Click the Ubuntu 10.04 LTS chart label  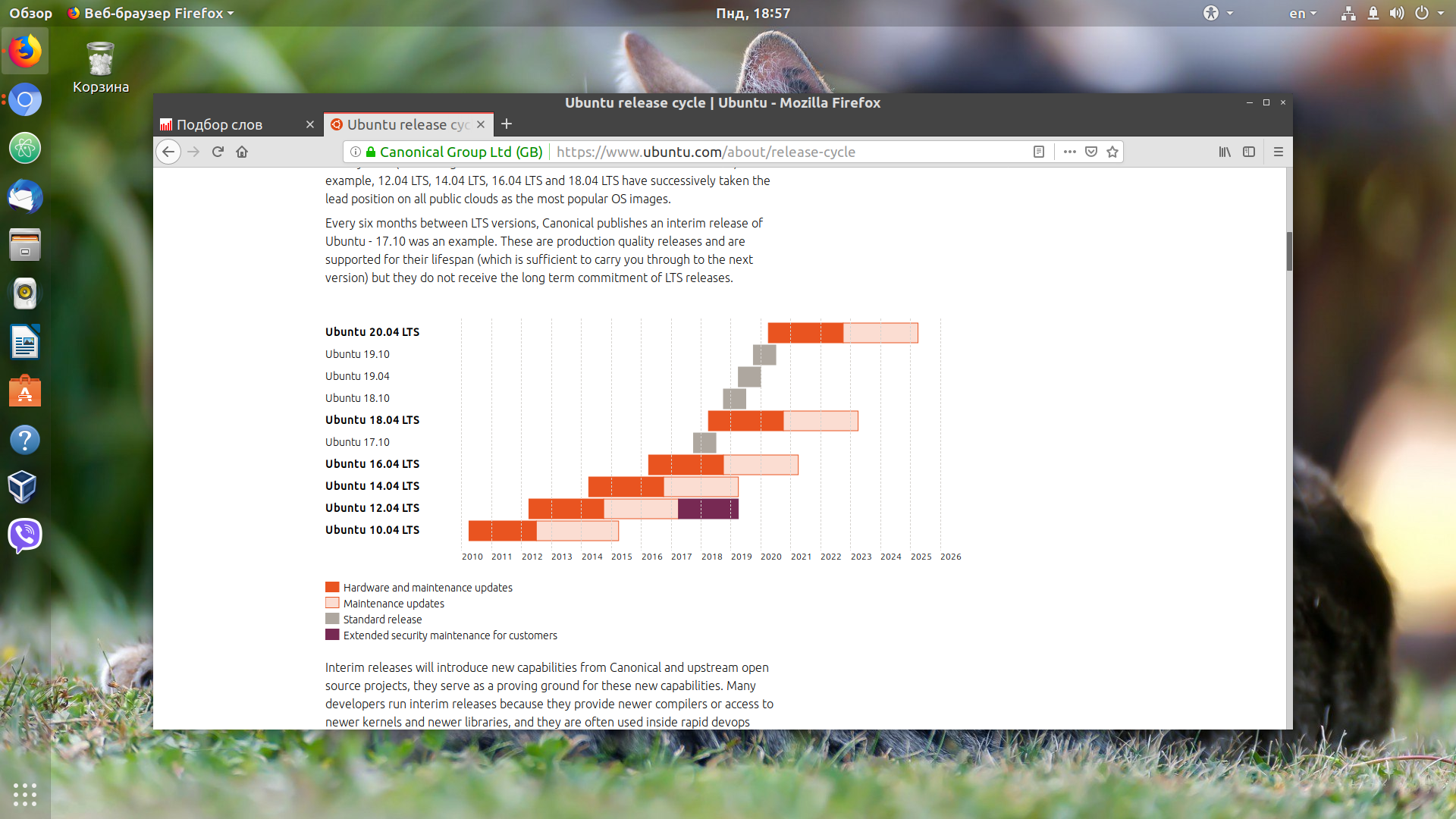372,530
